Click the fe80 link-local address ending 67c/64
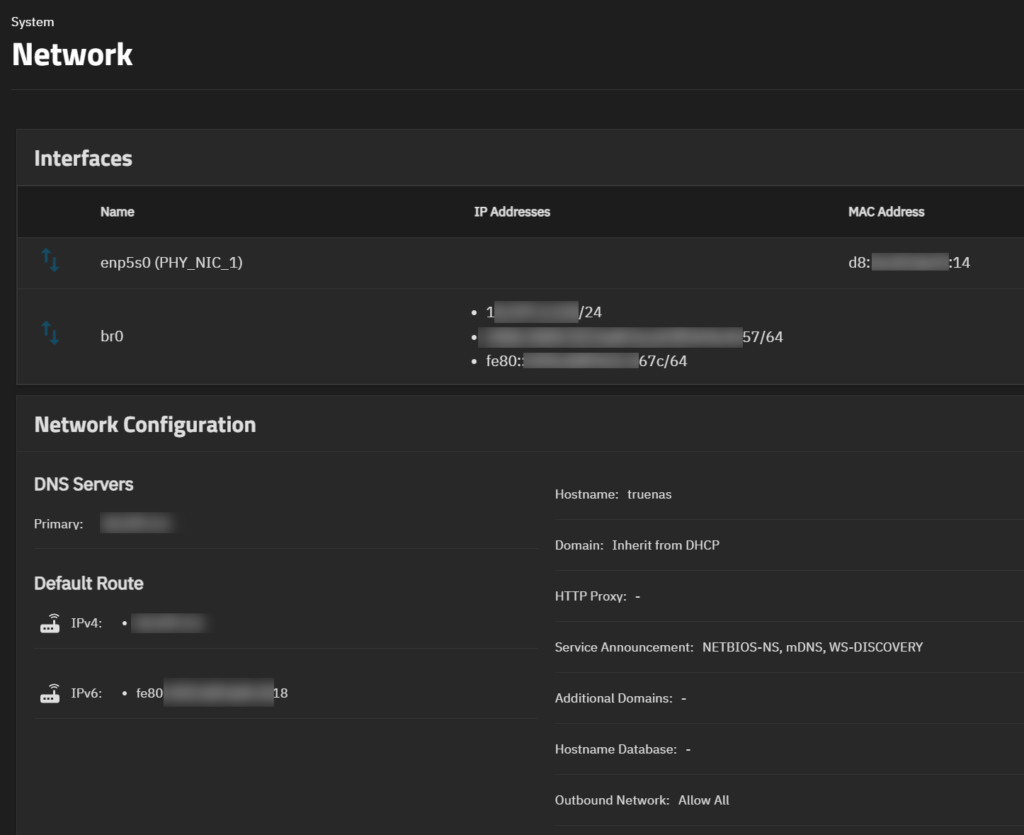This screenshot has height=835, width=1024. 586,361
